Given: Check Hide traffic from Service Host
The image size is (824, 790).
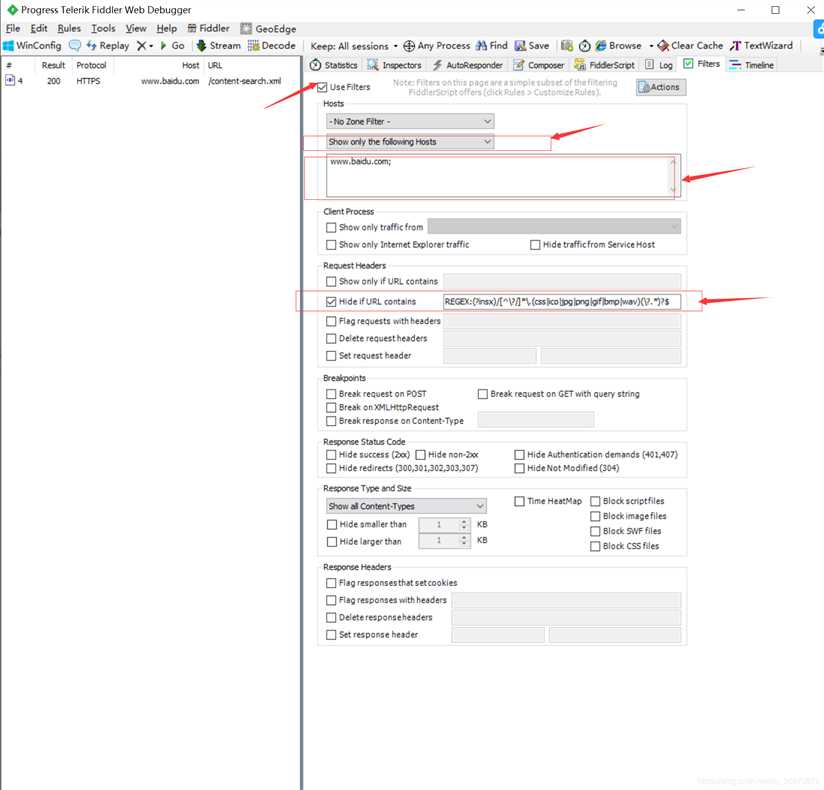Looking at the screenshot, I should point(535,245).
